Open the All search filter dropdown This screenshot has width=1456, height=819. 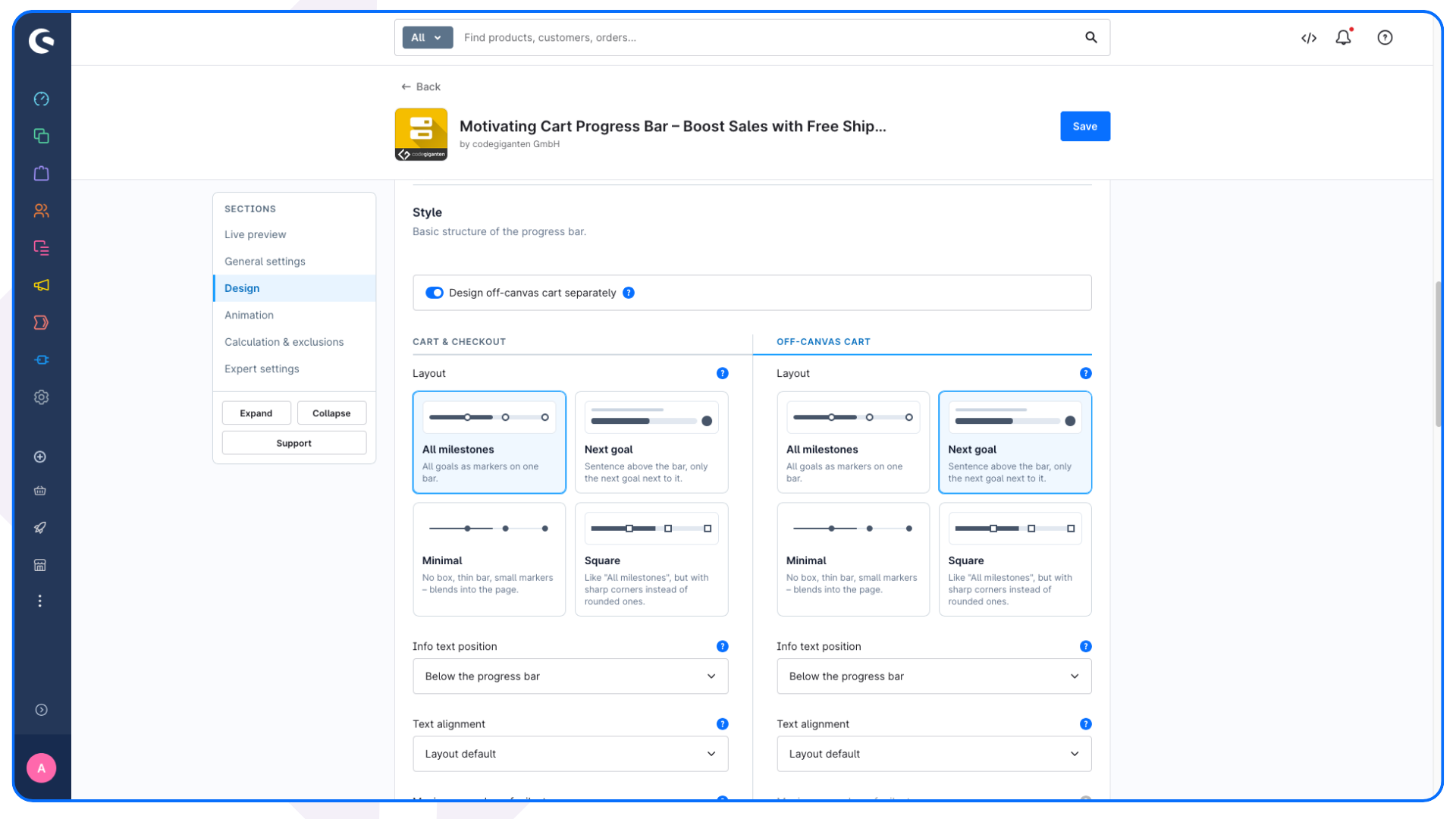coord(427,37)
